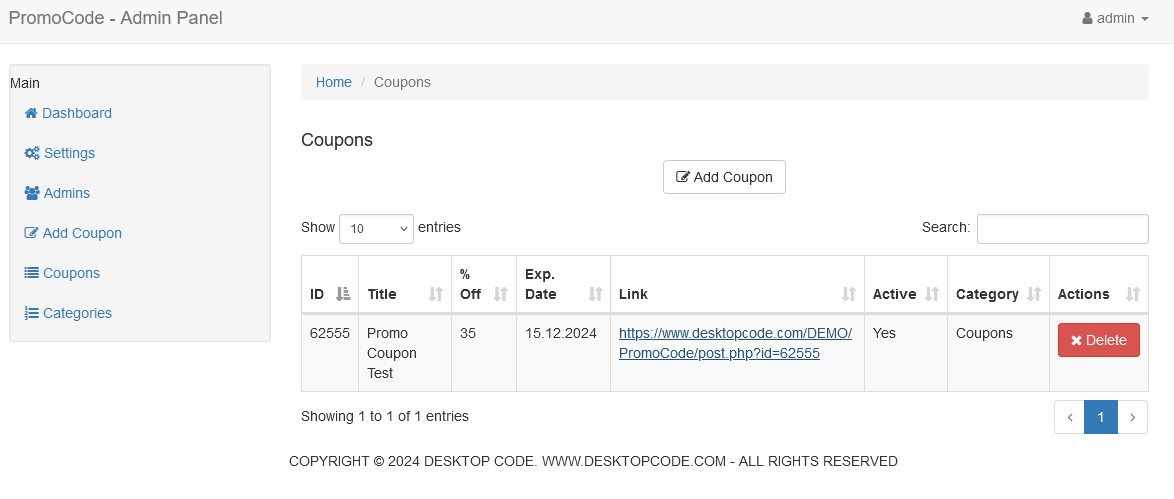Delete the Promo Coupon Test entry
The width and height of the screenshot is (1174, 499).
coord(1098,340)
